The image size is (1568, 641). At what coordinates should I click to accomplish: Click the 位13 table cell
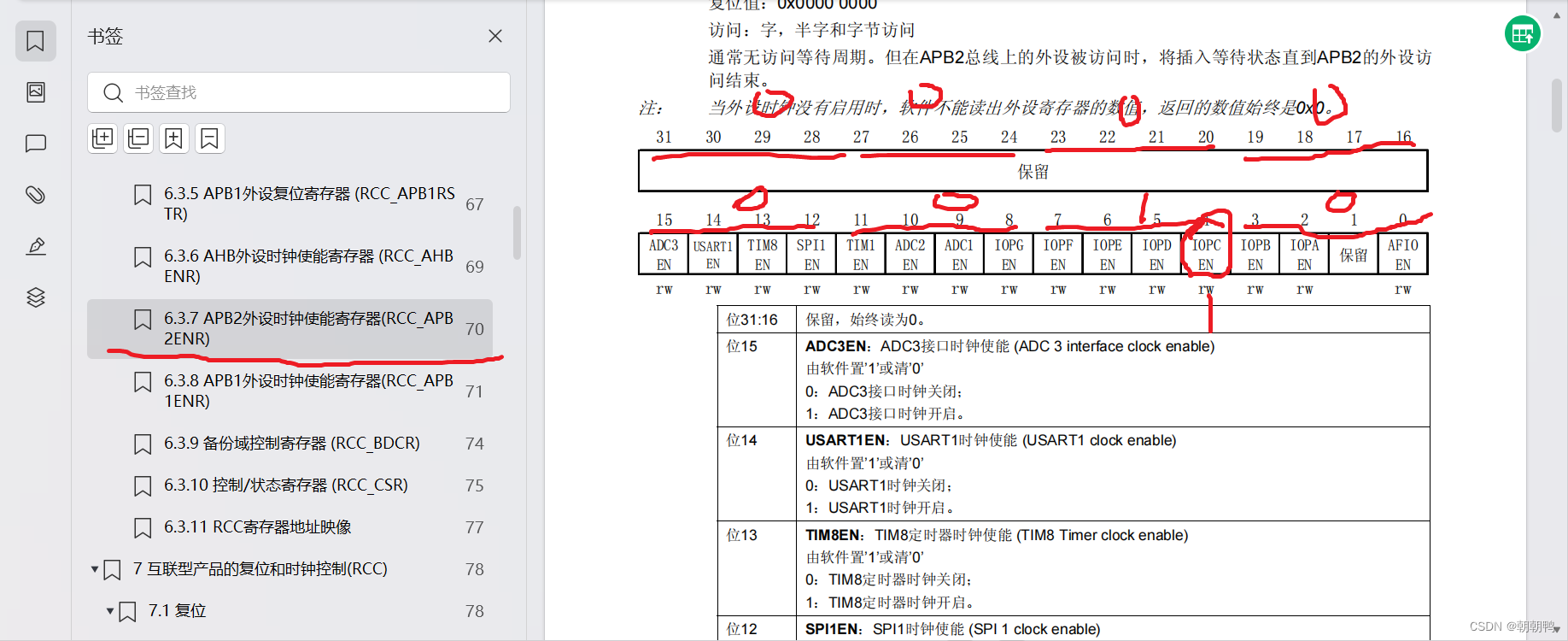coord(757,568)
